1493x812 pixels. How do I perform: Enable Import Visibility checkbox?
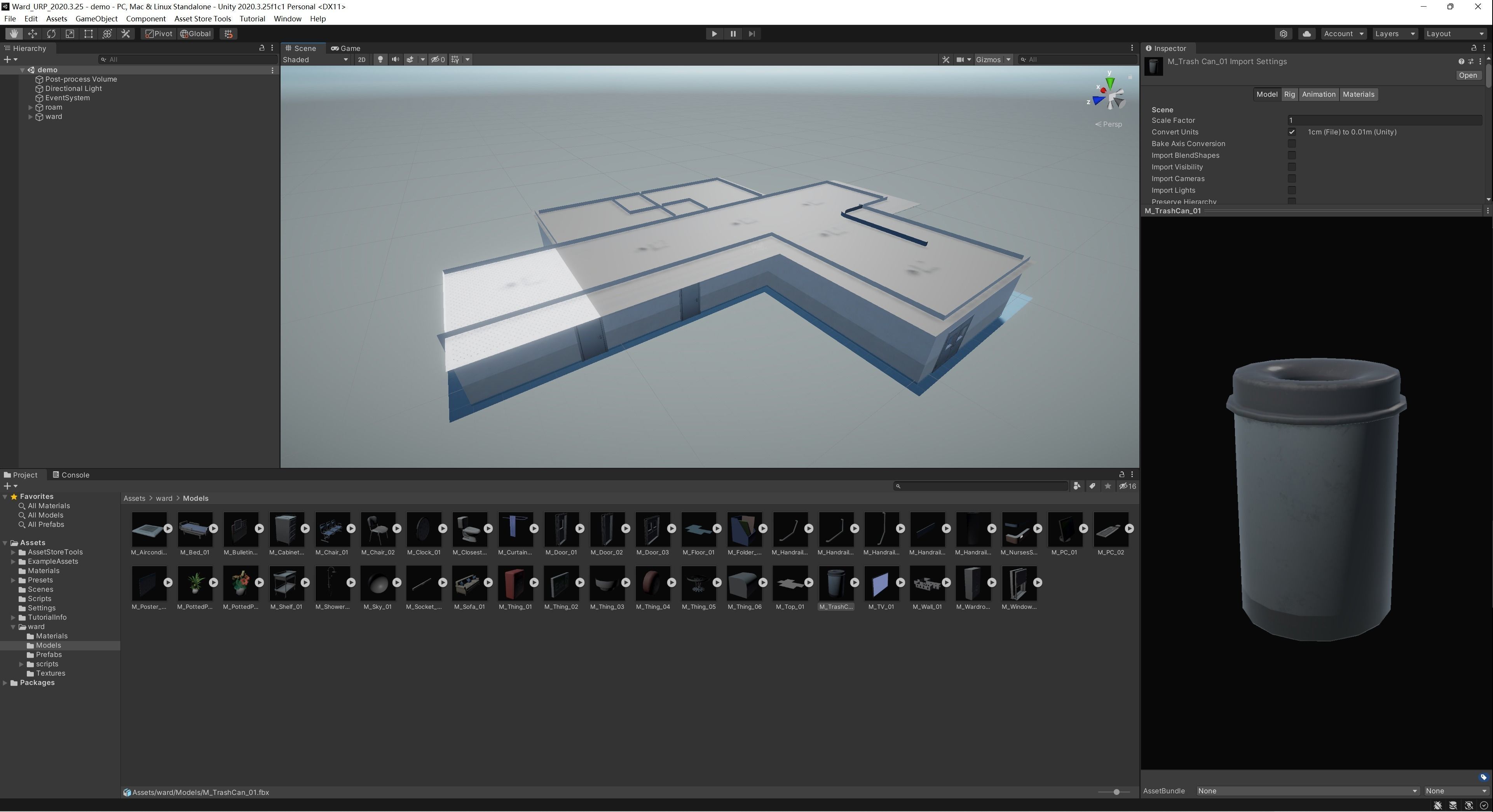point(1291,167)
